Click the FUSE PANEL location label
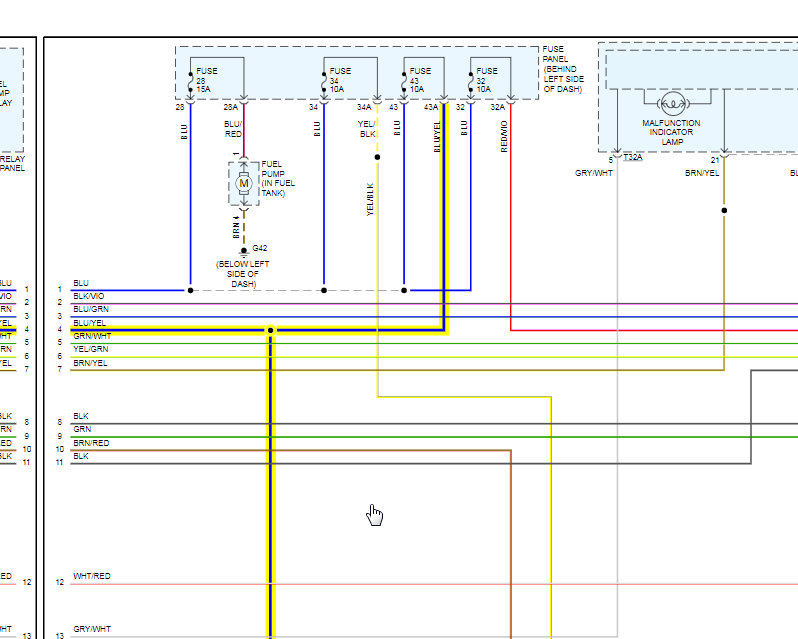Image resolution: width=798 pixels, height=639 pixels. click(563, 69)
